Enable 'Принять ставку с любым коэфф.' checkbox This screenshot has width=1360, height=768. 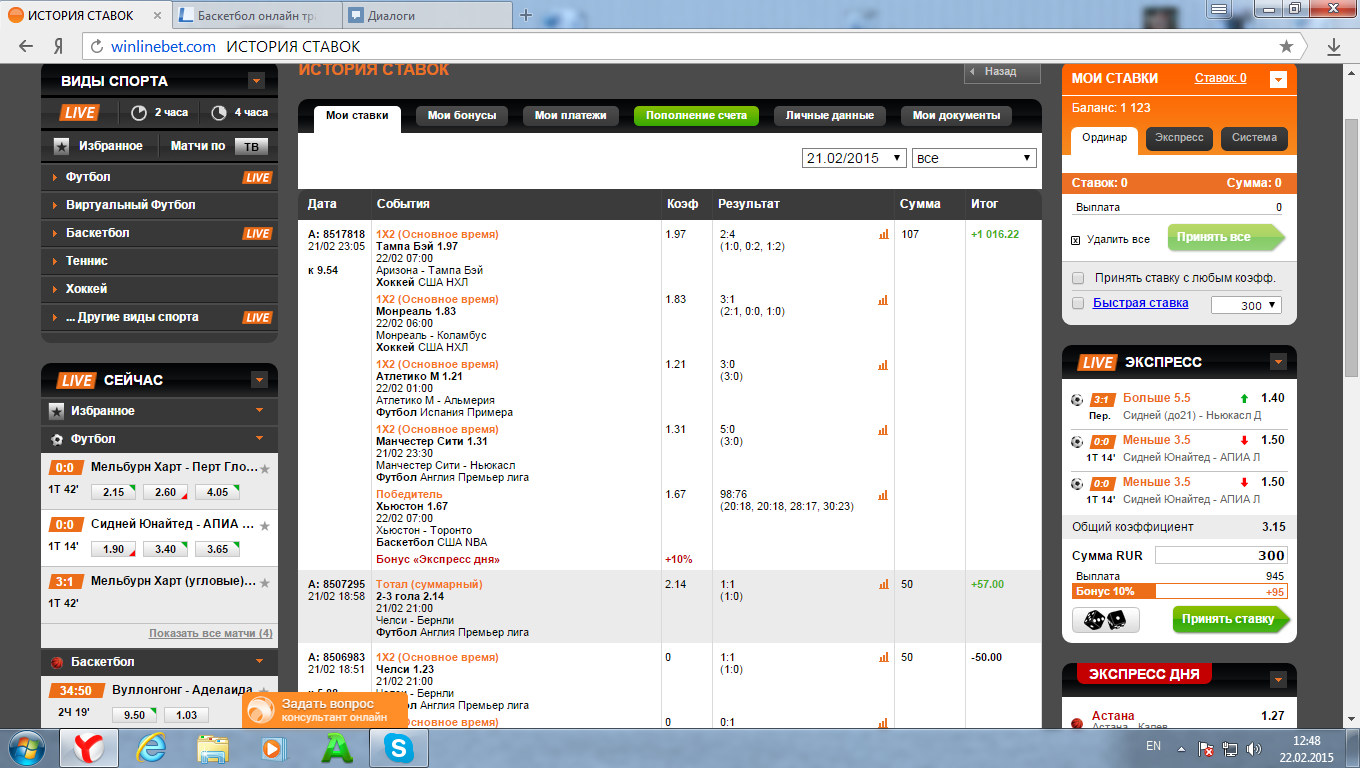click(1078, 278)
